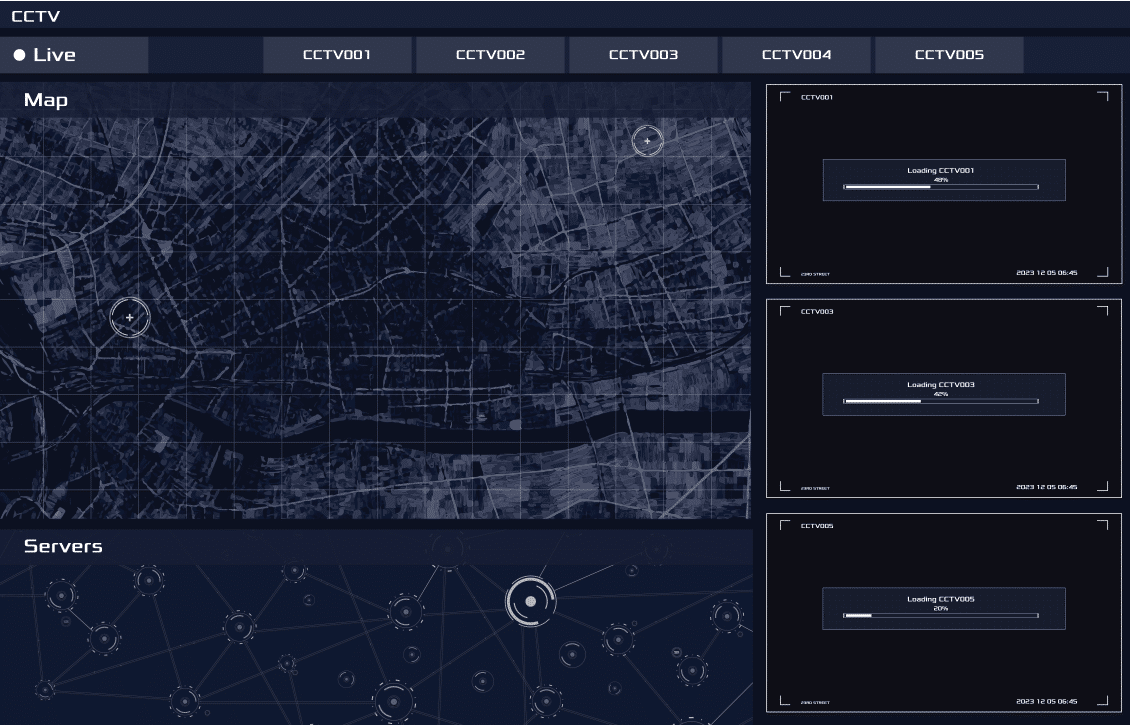Click the crosshair marker on the map's left side
1130x728 pixels.
coord(129,317)
